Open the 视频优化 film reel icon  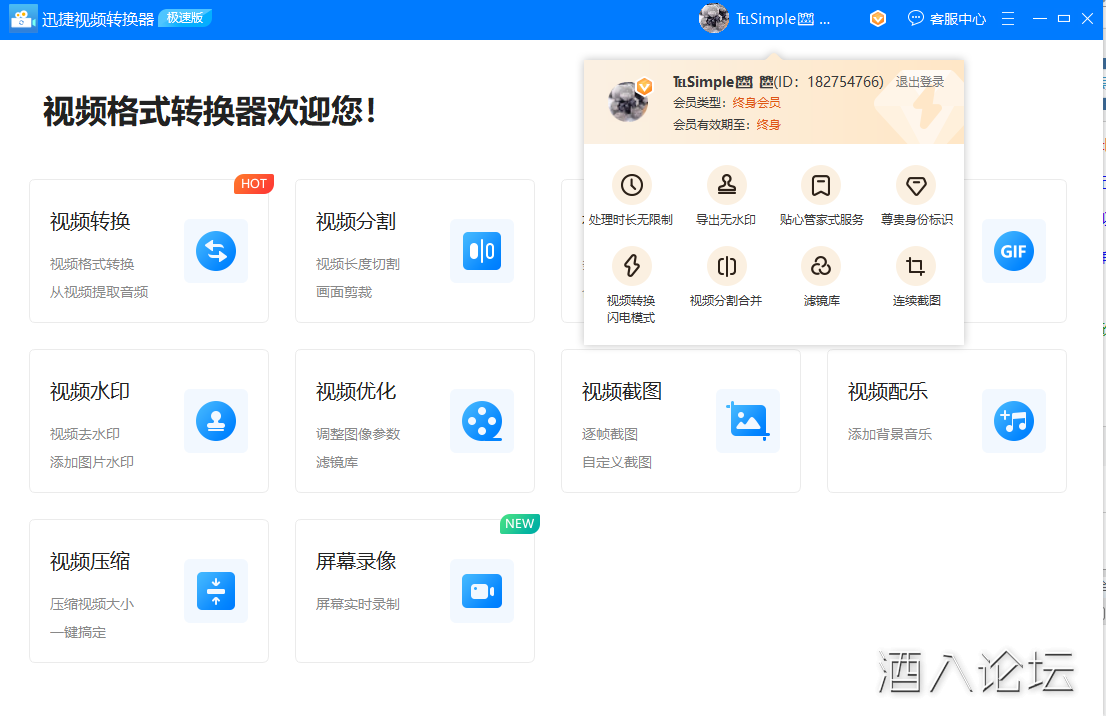pyautogui.click(x=482, y=421)
